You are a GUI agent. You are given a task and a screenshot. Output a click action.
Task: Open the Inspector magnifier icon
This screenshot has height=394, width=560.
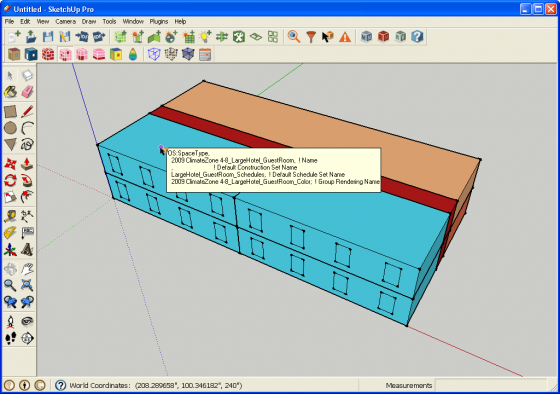(x=294, y=37)
